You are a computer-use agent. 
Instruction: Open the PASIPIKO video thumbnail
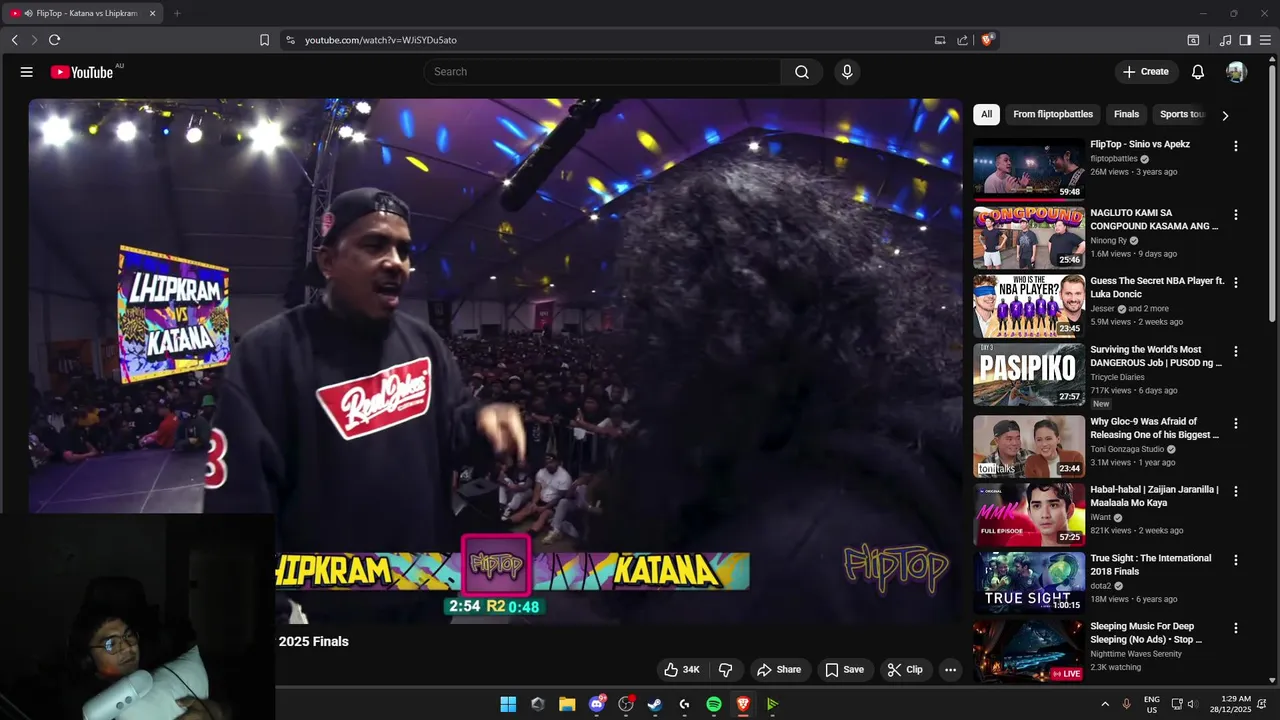click(x=1029, y=374)
